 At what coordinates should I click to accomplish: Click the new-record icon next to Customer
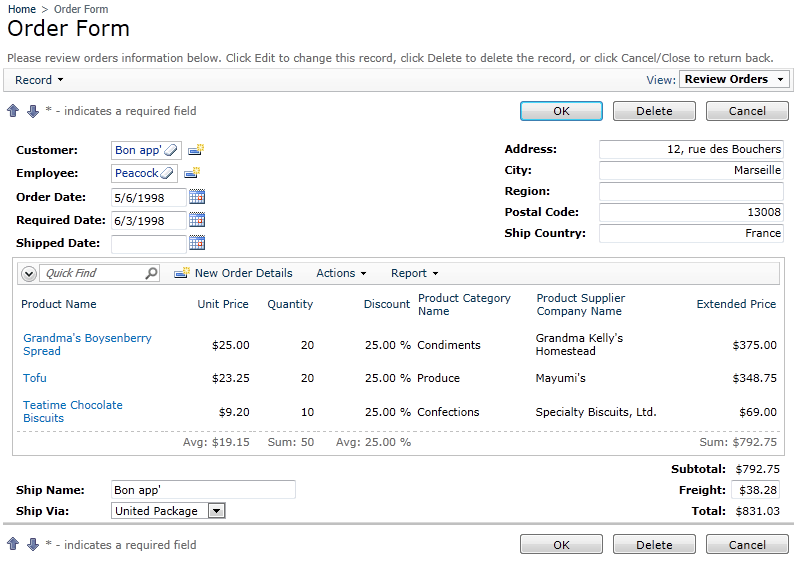pyautogui.click(x=196, y=150)
